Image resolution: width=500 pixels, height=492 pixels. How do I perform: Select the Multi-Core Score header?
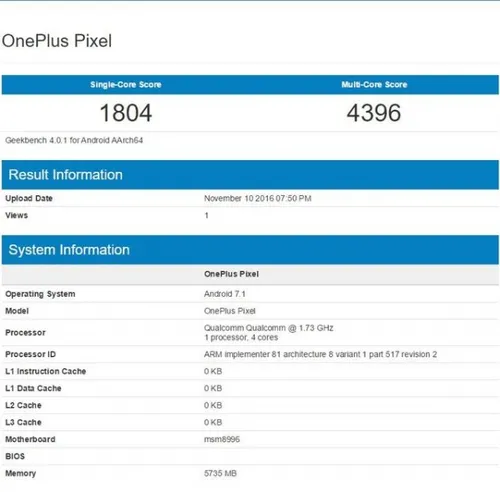[x=374, y=85]
